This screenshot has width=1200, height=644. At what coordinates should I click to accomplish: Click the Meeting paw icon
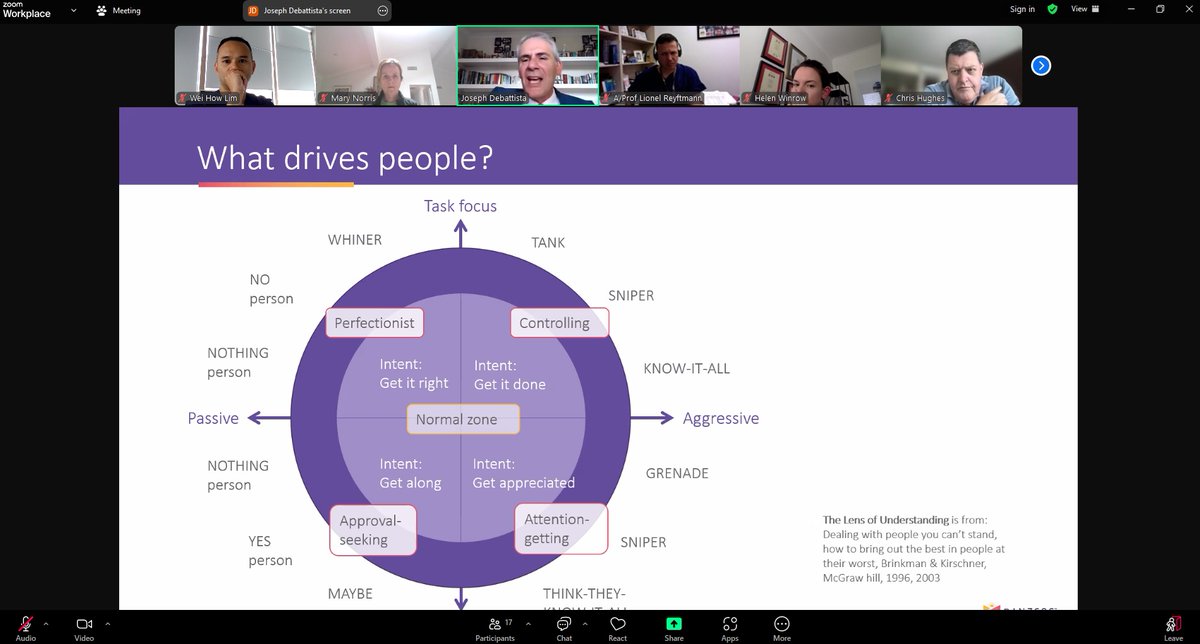(102, 10)
